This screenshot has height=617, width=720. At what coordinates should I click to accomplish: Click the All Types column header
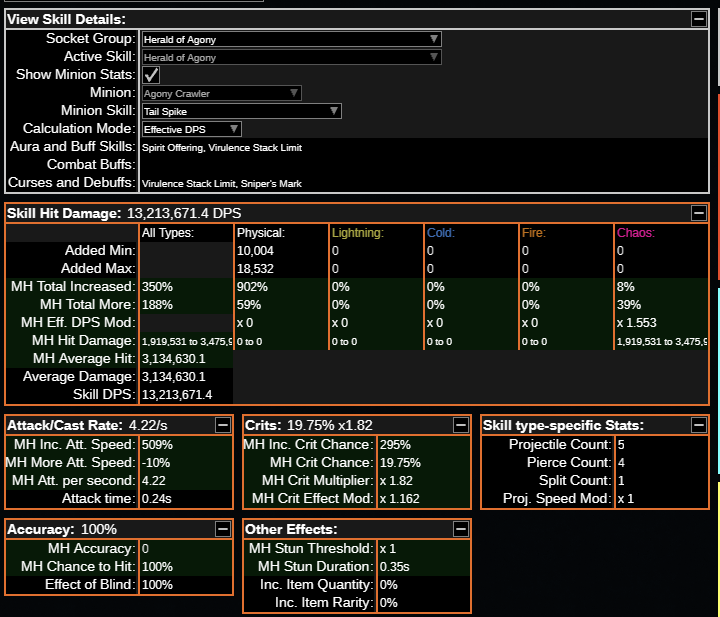coord(168,233)
